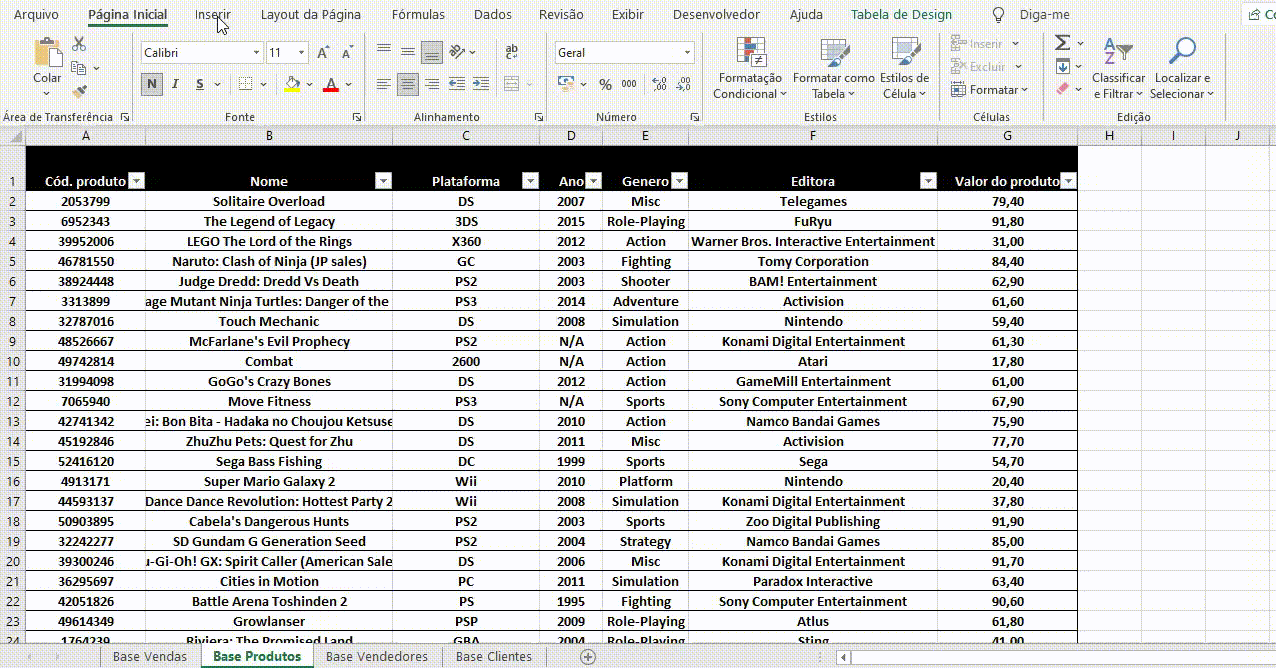The height and width of the screenshot is (668, 1276).
Task: Open the Formatar cells menu
Action: pos(991,90)
